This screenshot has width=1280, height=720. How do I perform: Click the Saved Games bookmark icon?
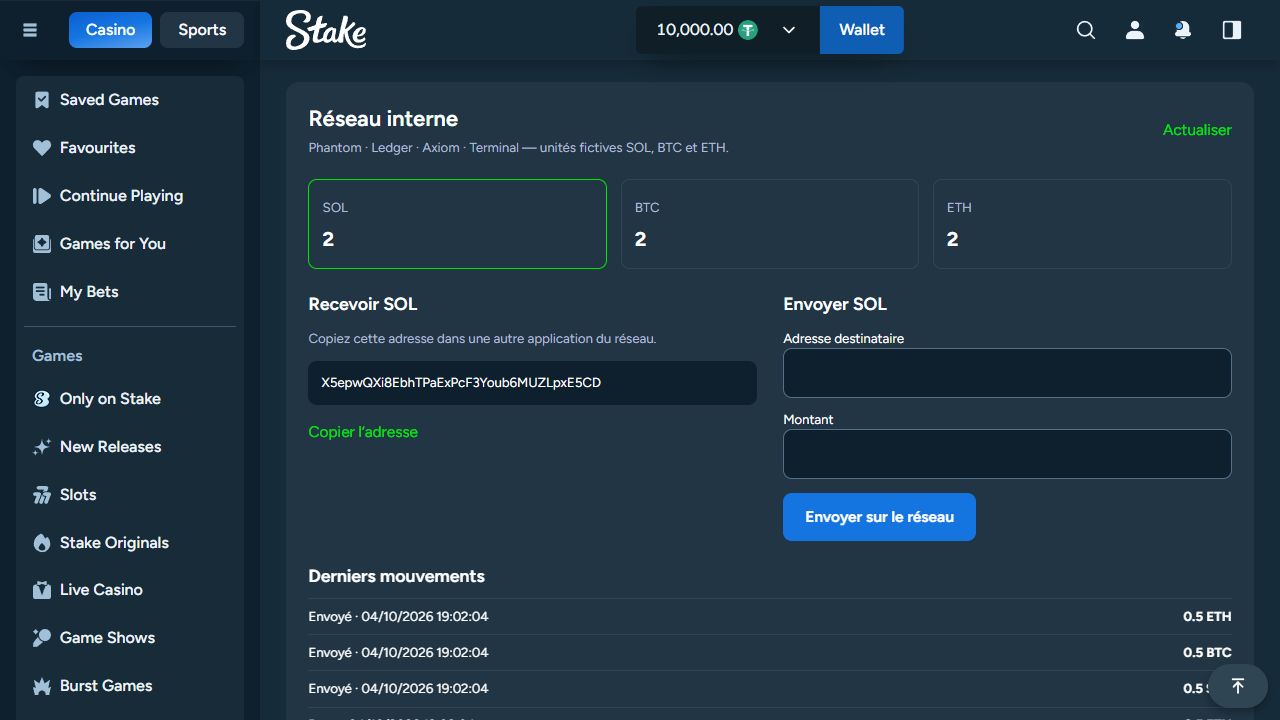42,100
